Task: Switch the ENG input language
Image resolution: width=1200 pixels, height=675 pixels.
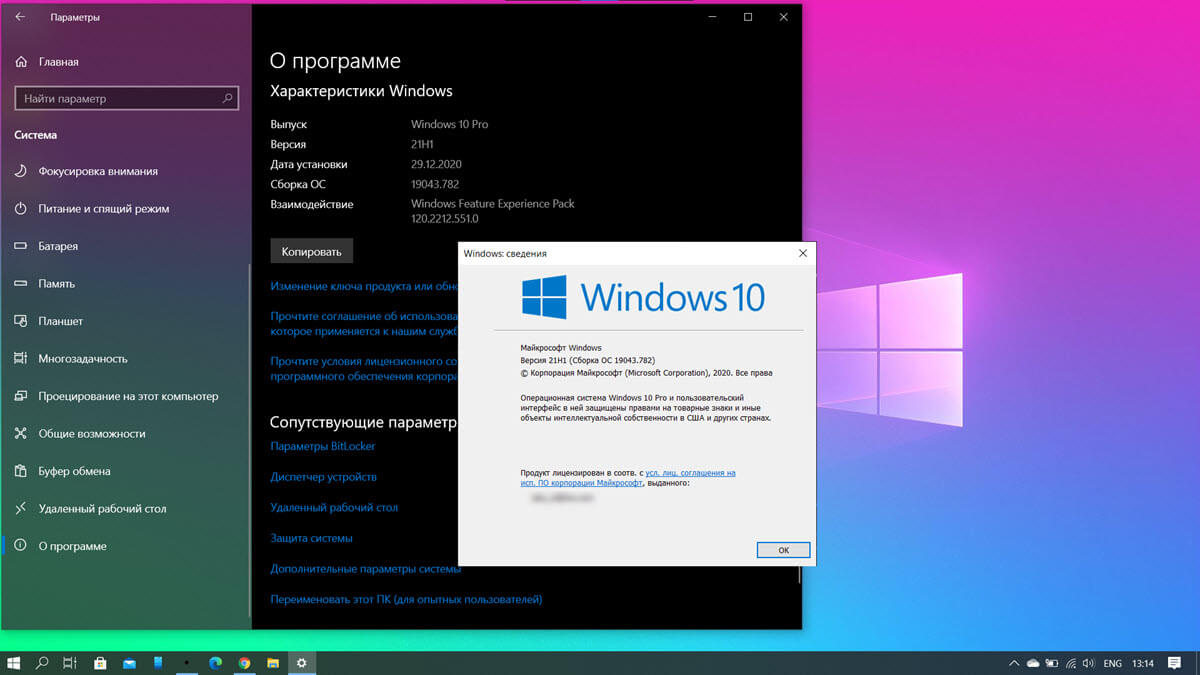Action: click(x=1112, y=664)
